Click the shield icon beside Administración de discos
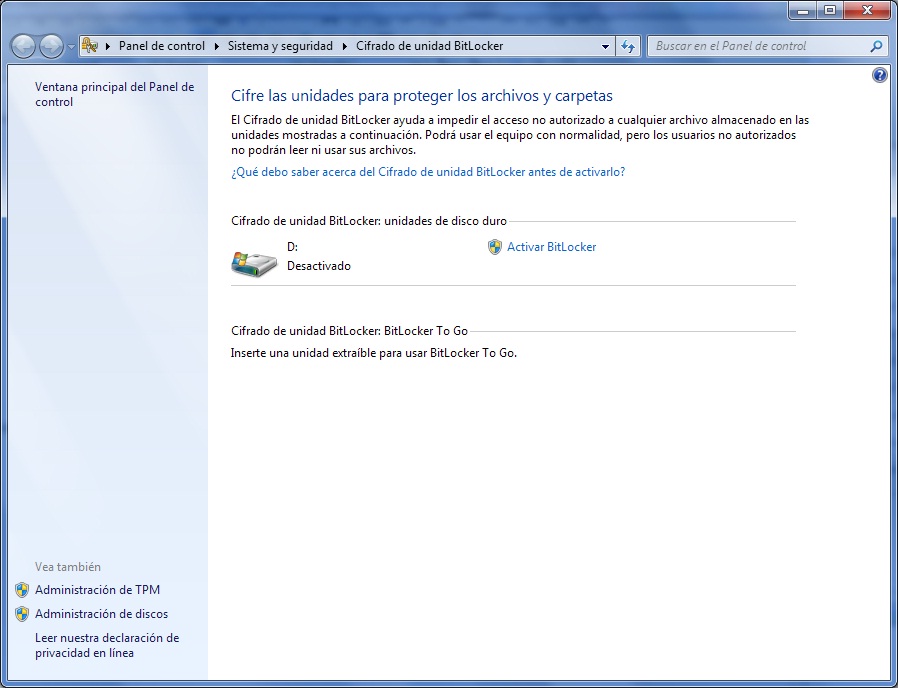898x688 pixels. 22,614
